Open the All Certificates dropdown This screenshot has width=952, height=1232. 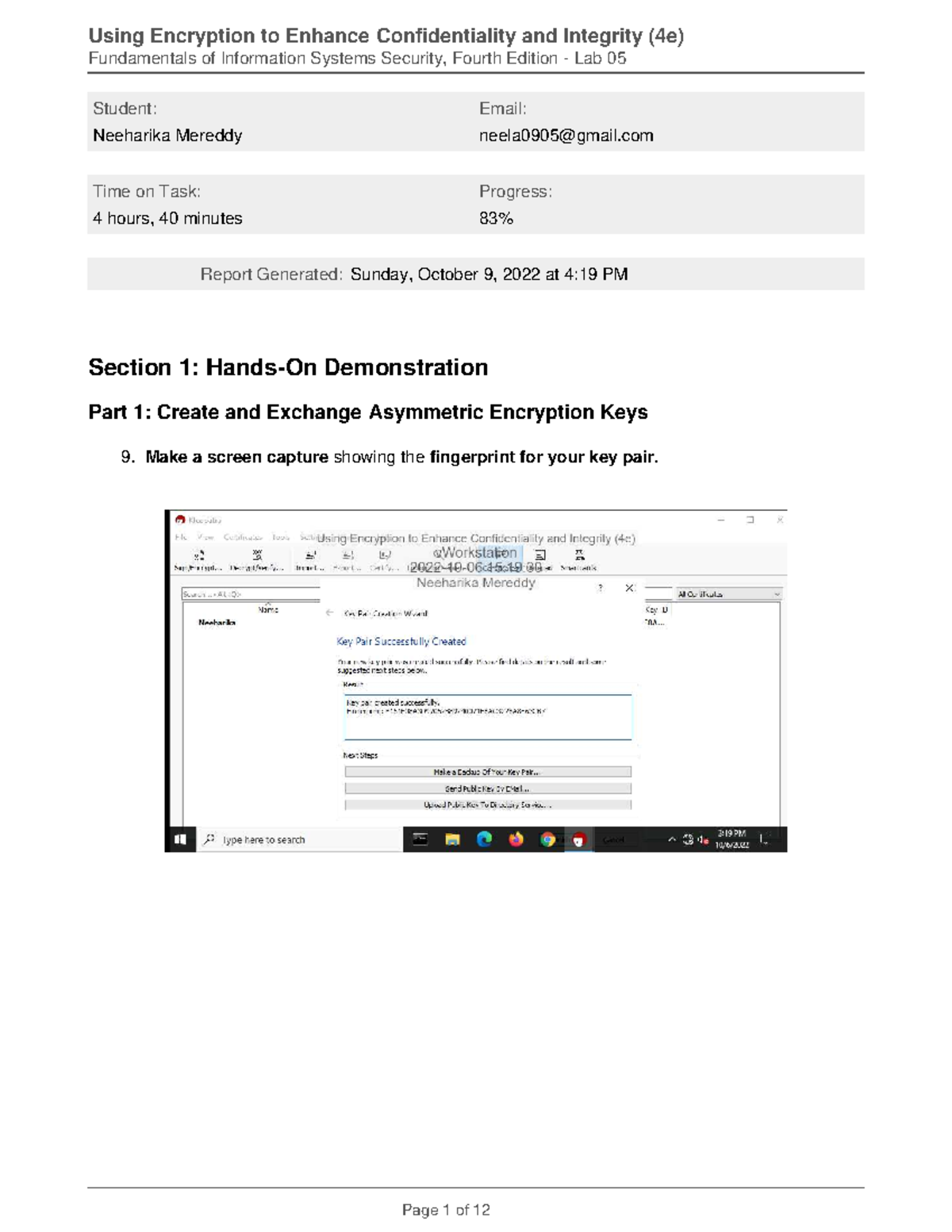(727, 593)
